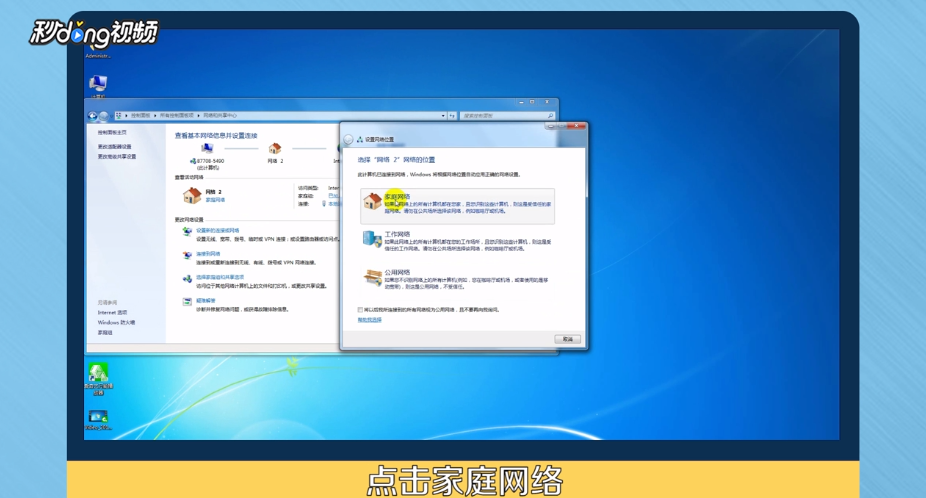Go back in Network and Sharing Center window
This screenshot has height=498, width=926.
[92, 116]
